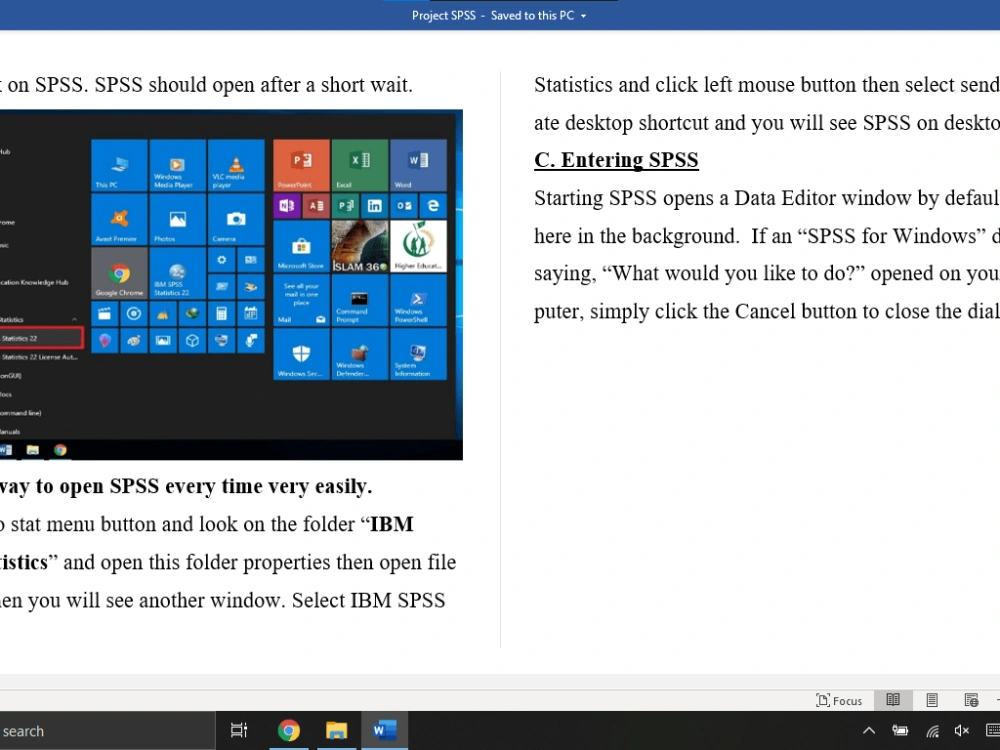Click the heading "C. Entering SPSS"
This screenshot has width=1000, height=750.
[616, 160]
